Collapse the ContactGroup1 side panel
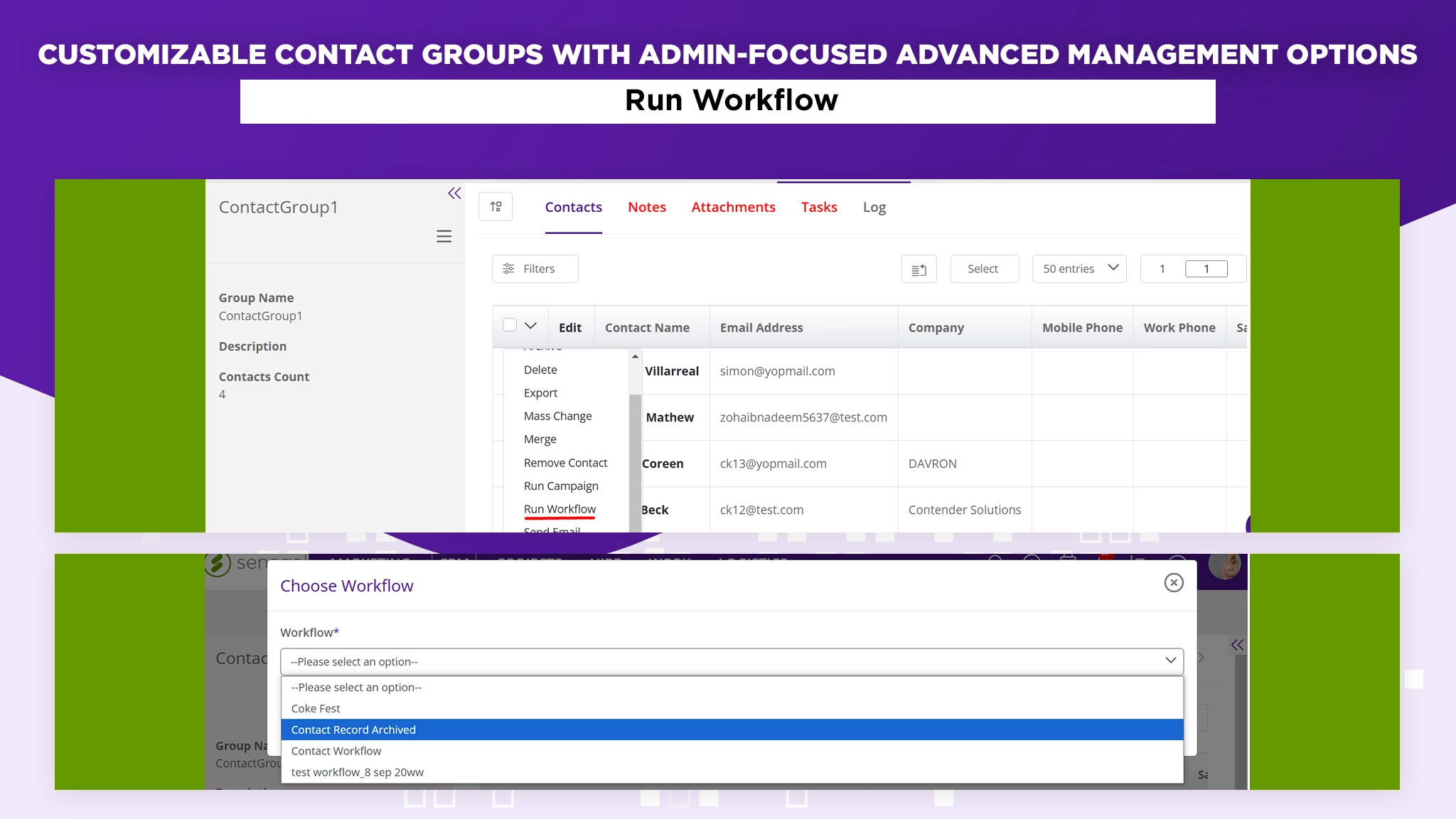 click(x=454, y=193)
